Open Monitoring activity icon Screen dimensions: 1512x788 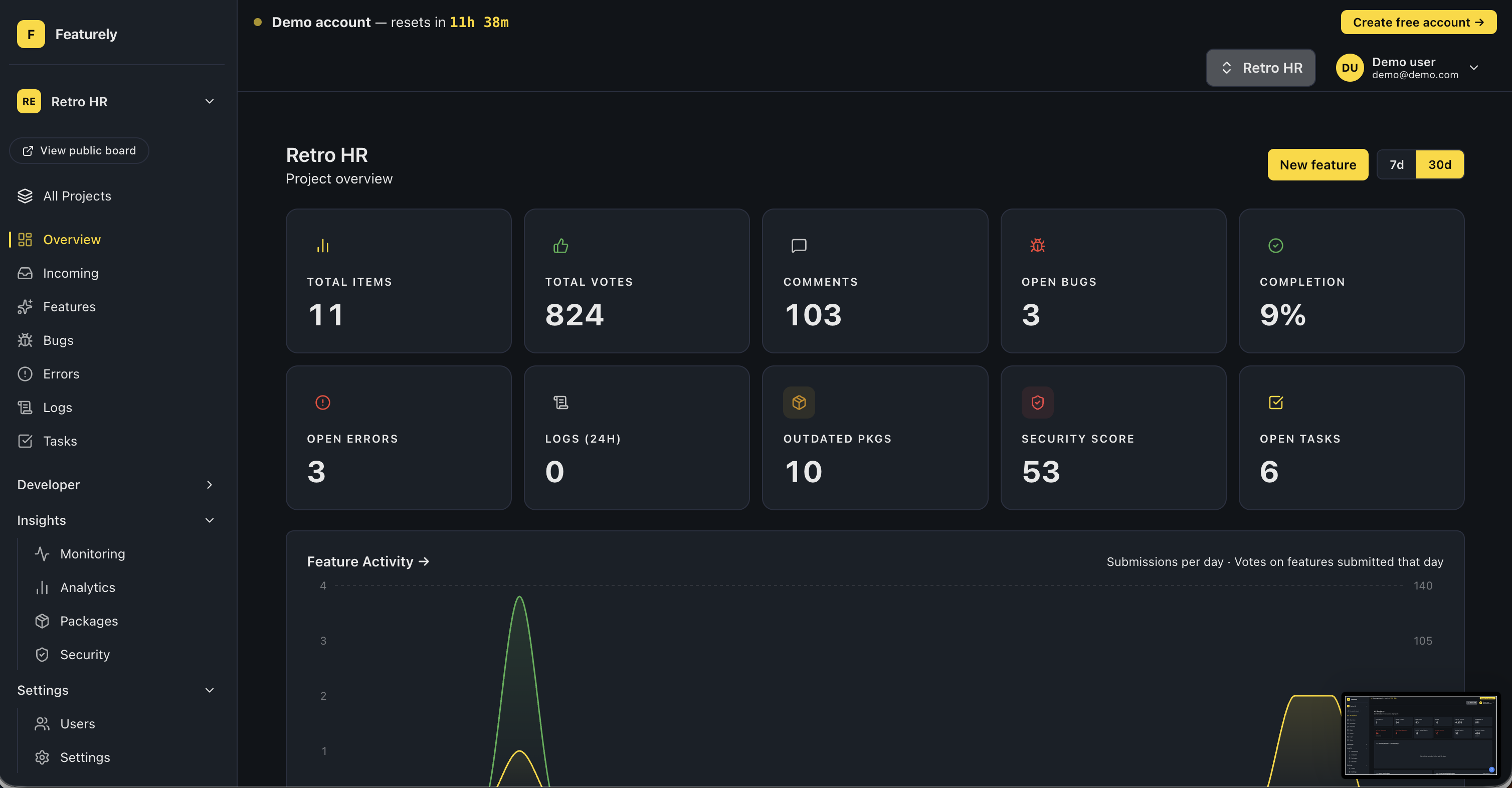coord(42,554)
